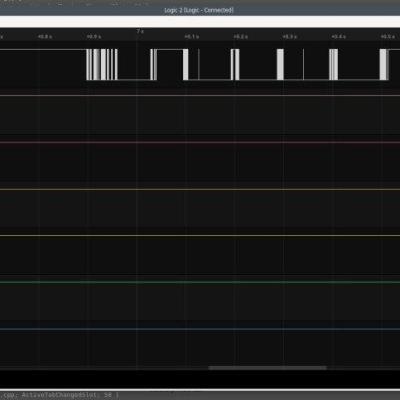The height and width of the screenshot is (400, 400).
Task: Click the +0.9 s tick on time ruler
Action: coord(94,37)
